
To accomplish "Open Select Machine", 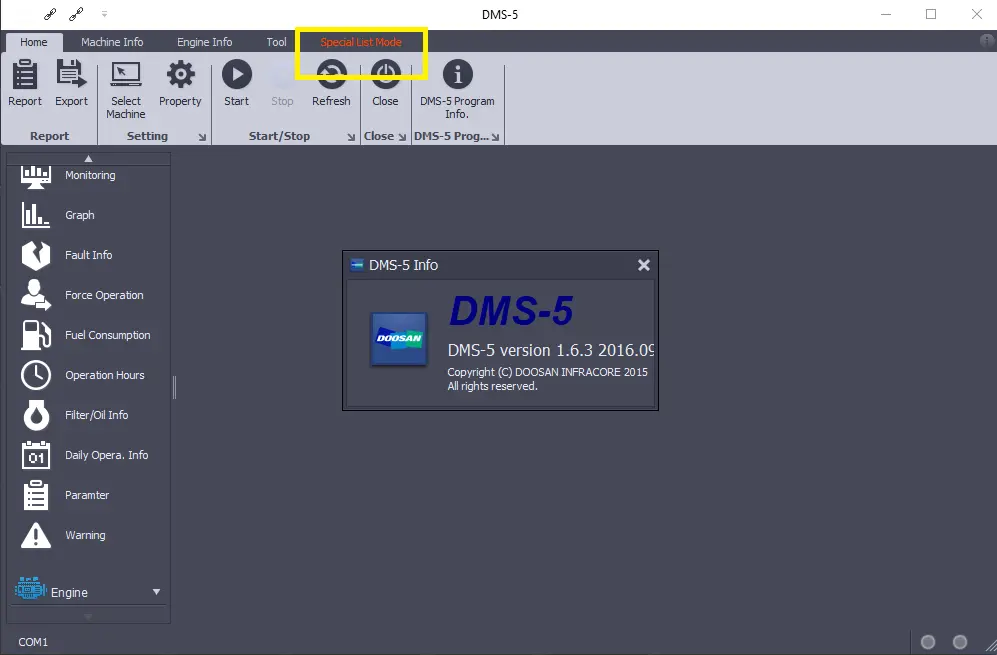I will 126,90.
